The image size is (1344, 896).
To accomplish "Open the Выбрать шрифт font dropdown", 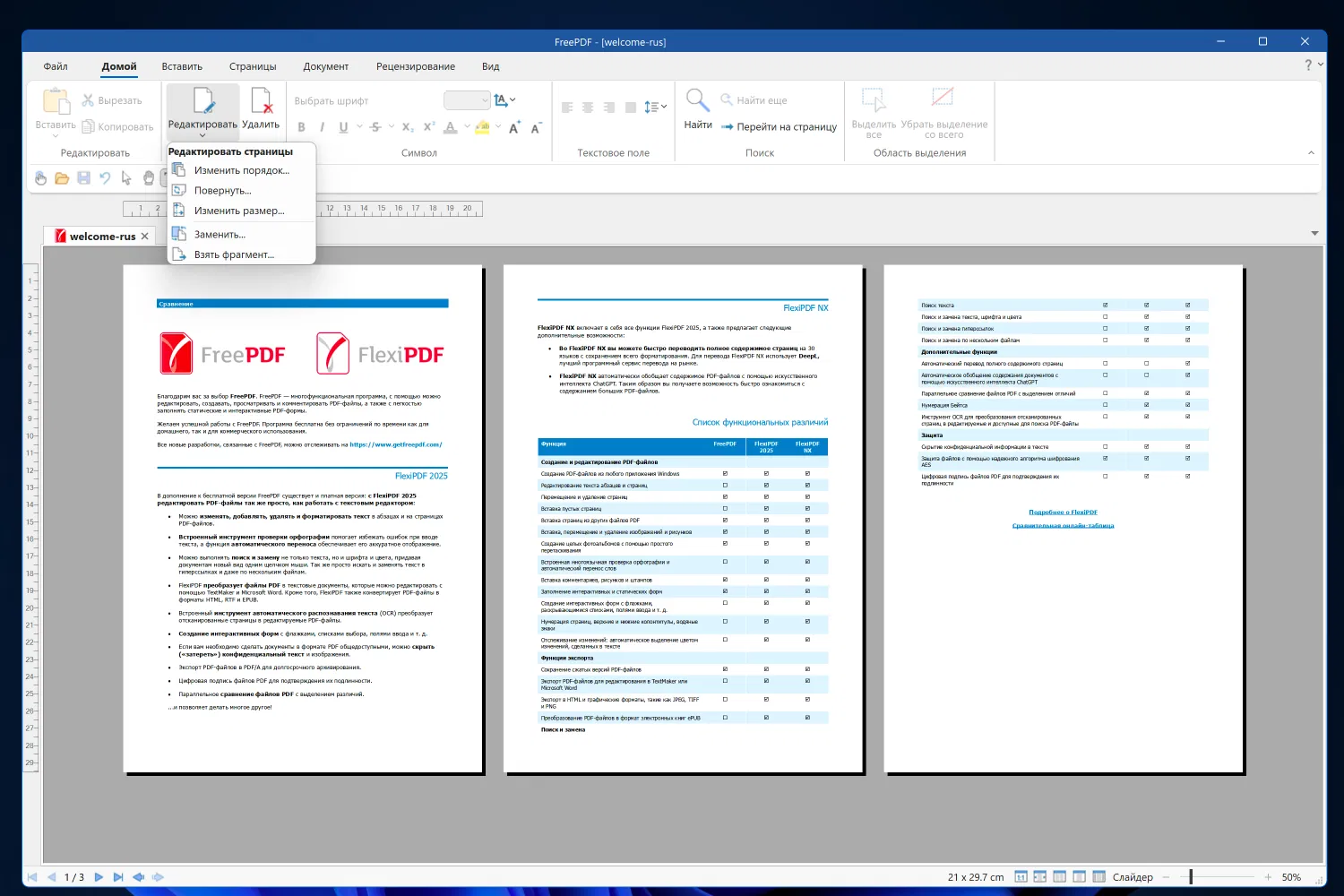I will click(366, 100).
